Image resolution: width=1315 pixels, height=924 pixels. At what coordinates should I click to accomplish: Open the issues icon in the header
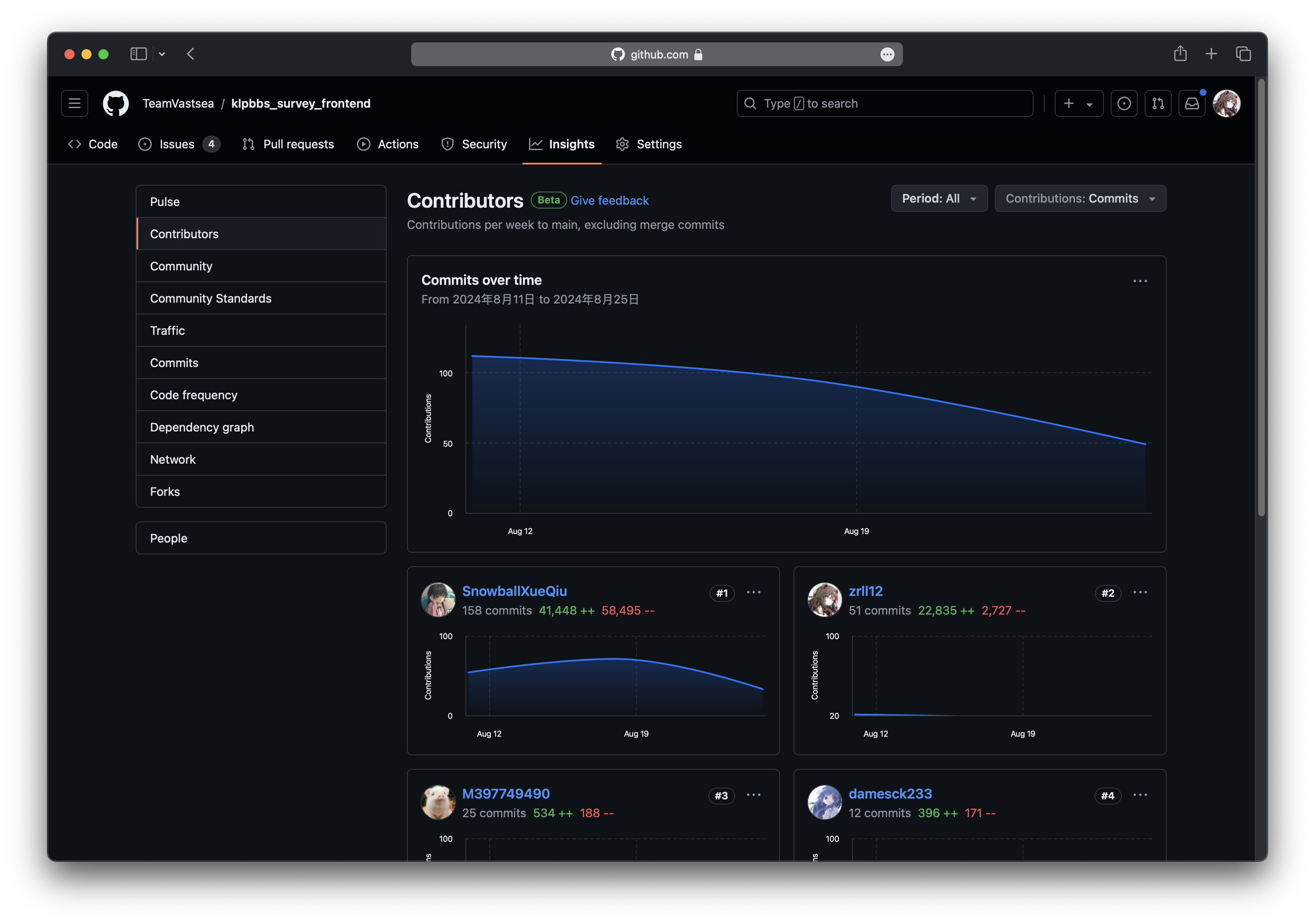pos(1124,103)
